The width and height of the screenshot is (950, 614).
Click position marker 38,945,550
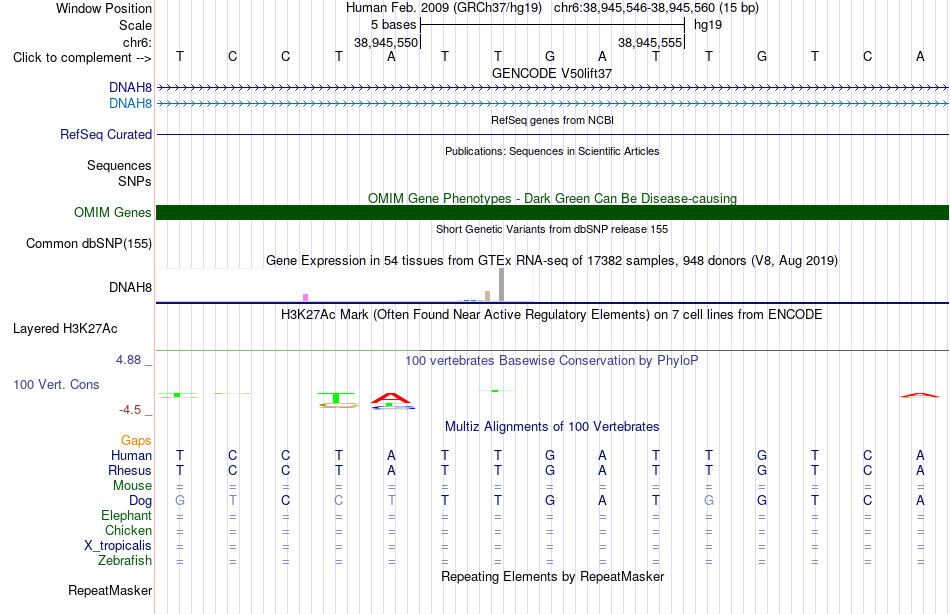tap(386, 42)
